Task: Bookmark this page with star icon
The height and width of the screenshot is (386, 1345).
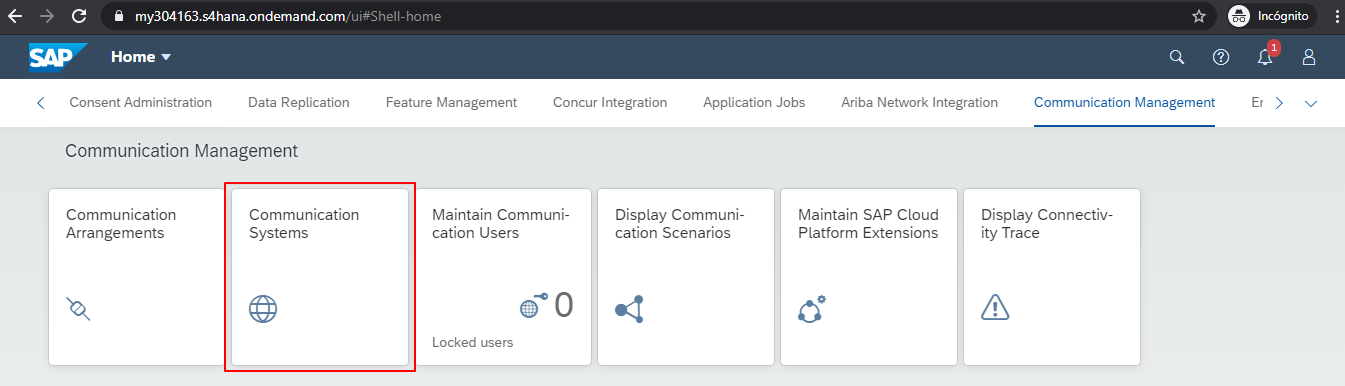Action: click(x=1198, y=16)
